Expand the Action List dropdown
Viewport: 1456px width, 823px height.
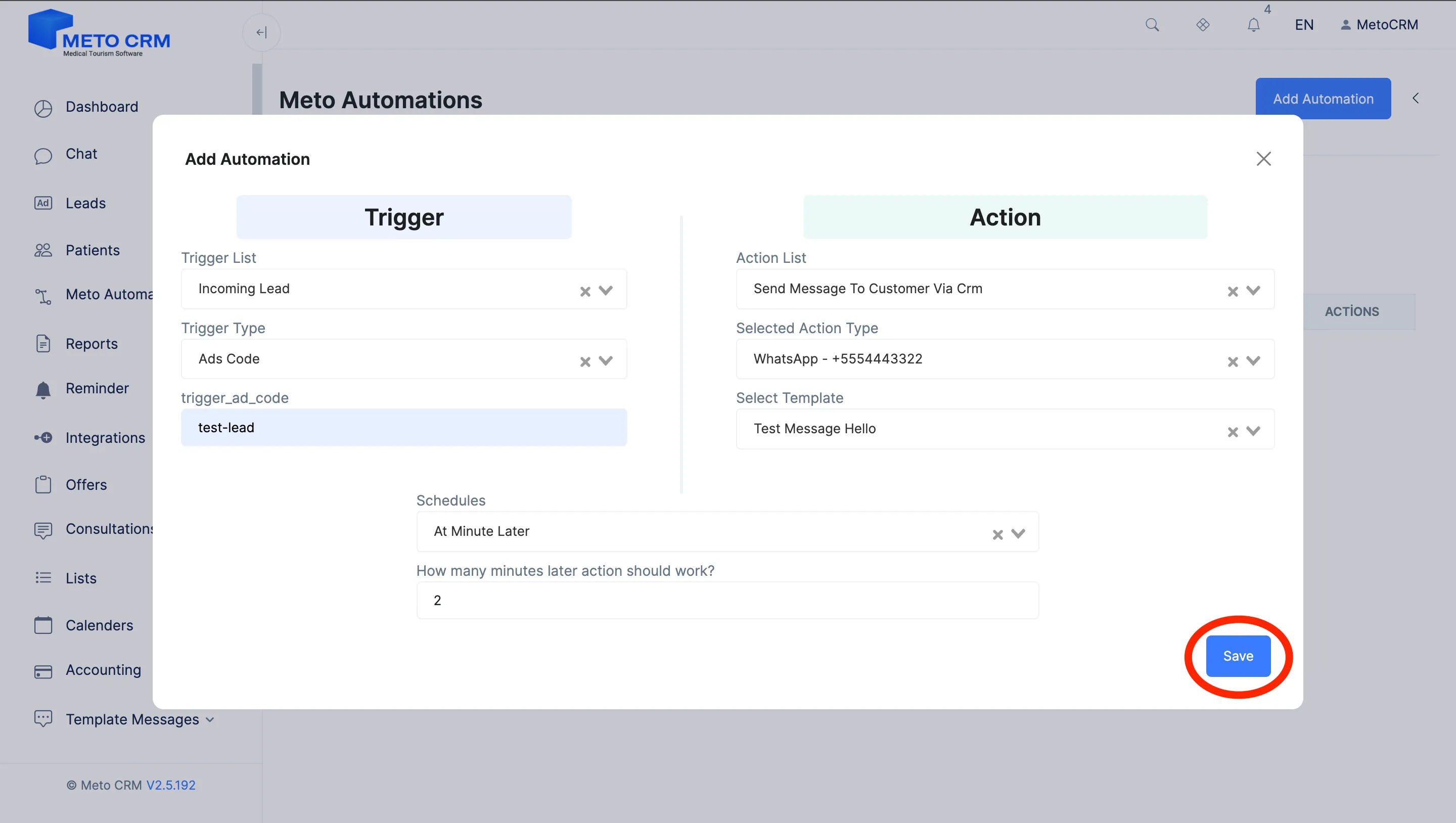[x=1254, y=291]
